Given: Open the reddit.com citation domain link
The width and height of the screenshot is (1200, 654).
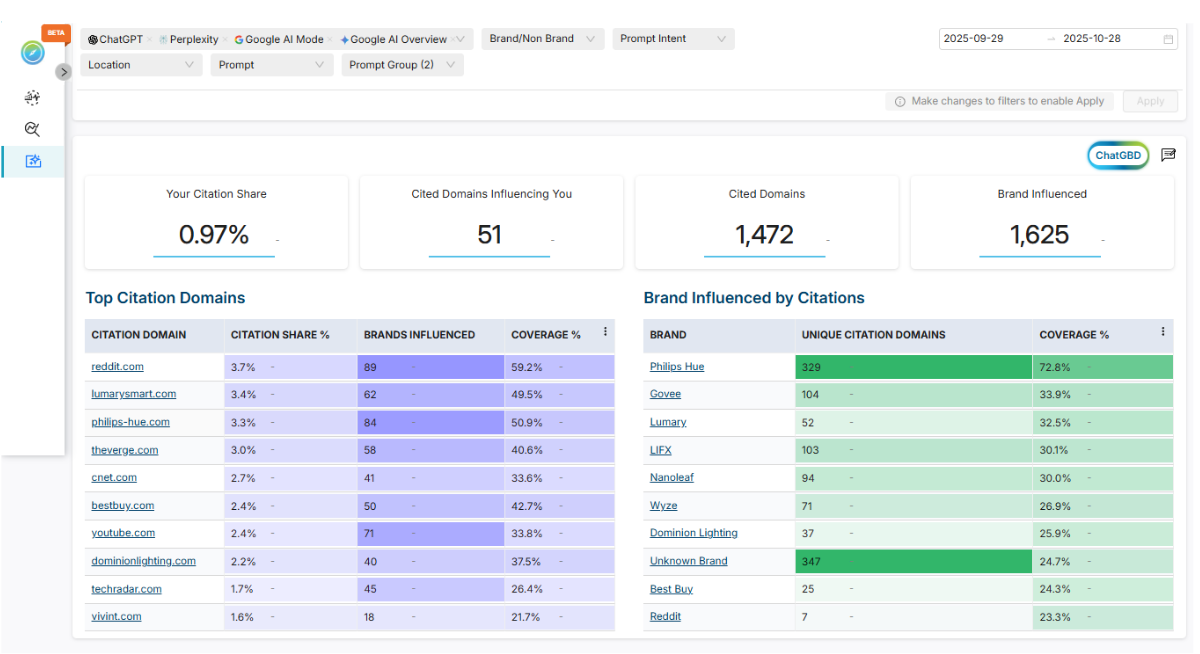Looking at the screenshot, I should click(117, 367).
